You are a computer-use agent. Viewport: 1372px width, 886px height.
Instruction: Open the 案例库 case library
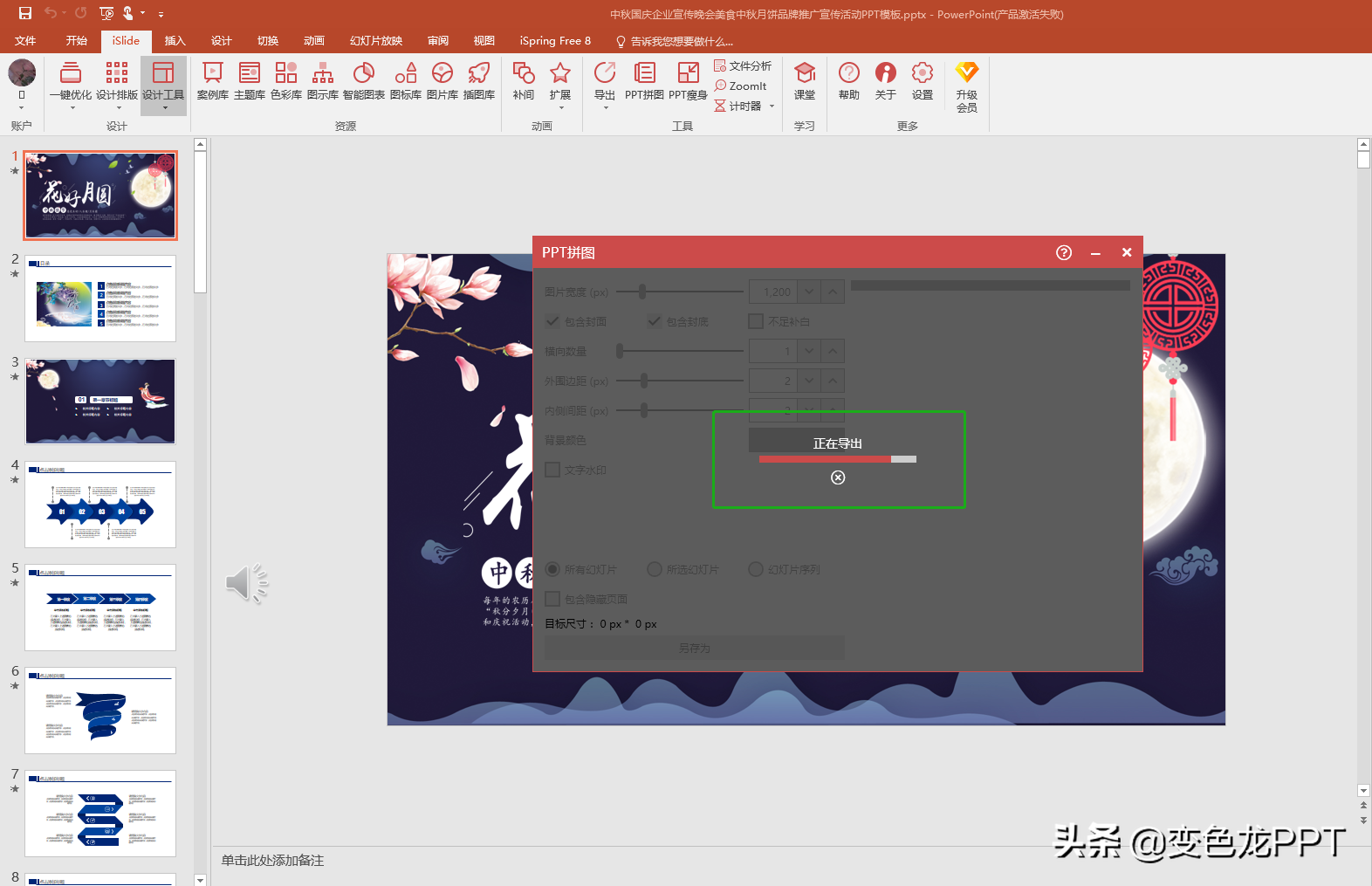213,82
